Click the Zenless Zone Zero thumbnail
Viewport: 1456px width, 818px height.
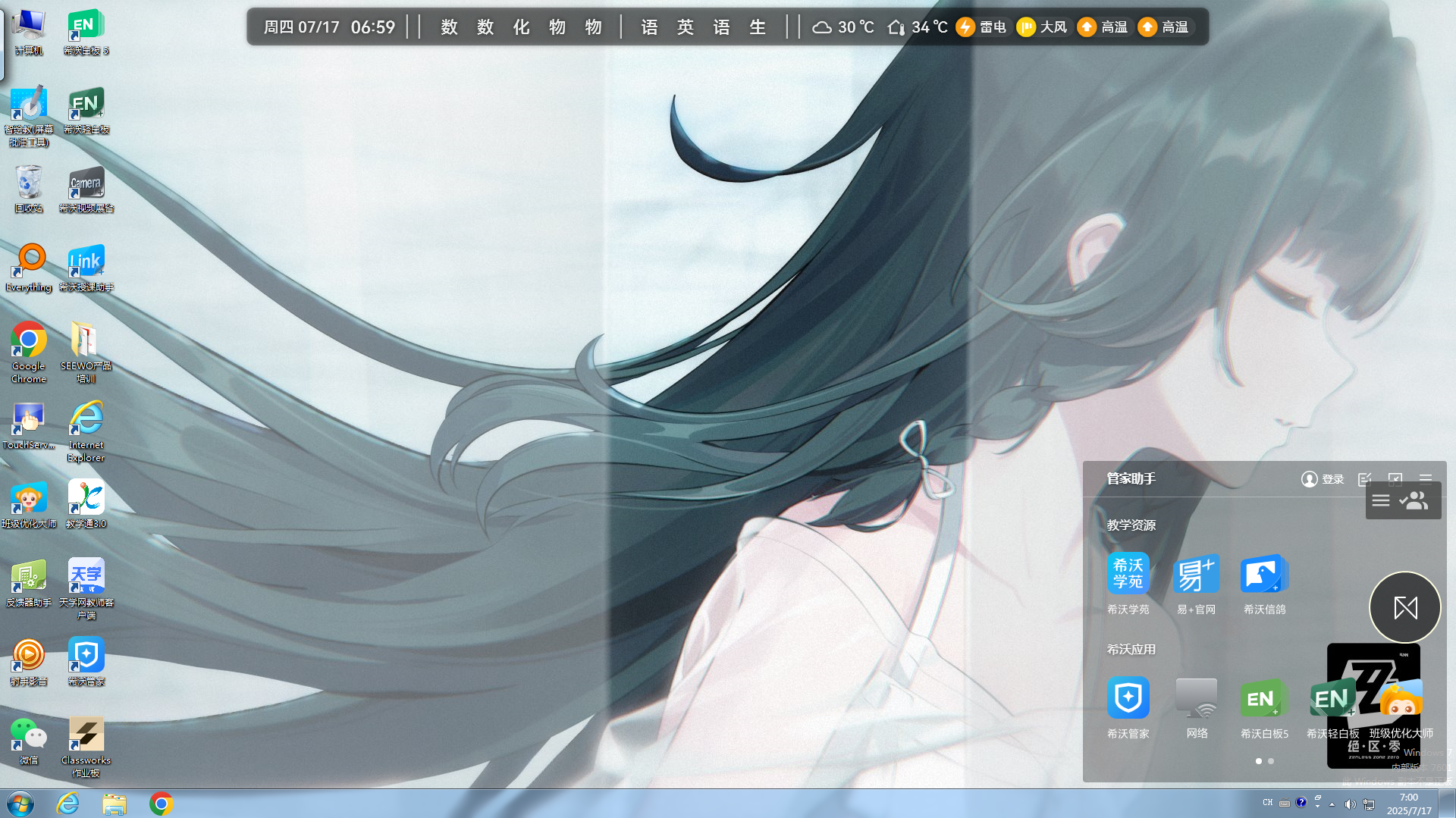point(1373,706)
